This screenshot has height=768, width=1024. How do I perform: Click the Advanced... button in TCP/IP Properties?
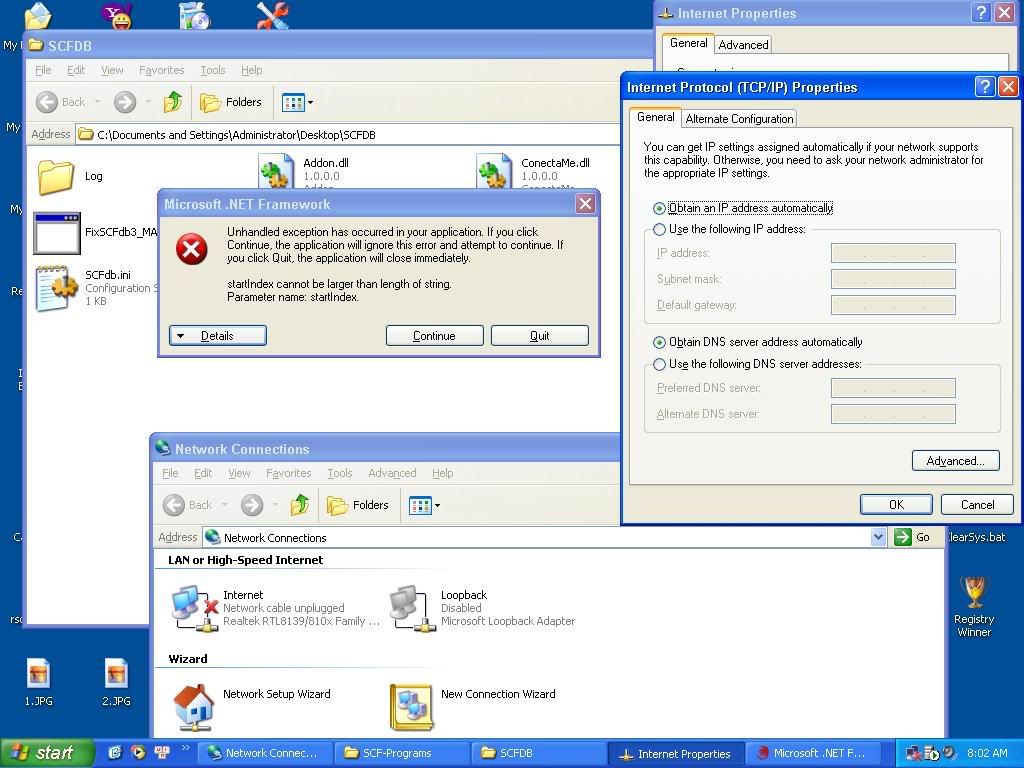pyautogui.click(x=955, y=460)
